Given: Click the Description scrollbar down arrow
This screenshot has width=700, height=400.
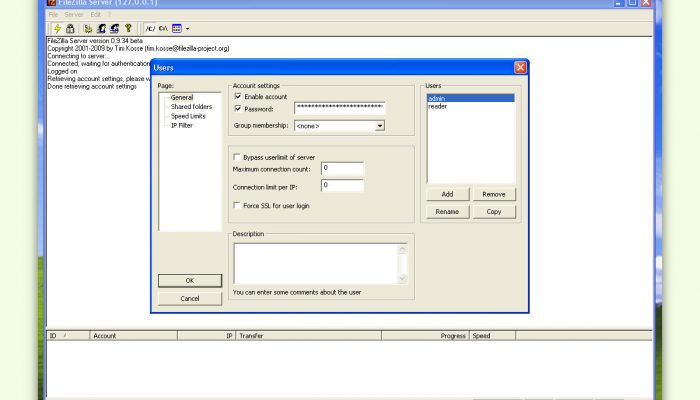Looking at the screenshot, I should point(402,279).
